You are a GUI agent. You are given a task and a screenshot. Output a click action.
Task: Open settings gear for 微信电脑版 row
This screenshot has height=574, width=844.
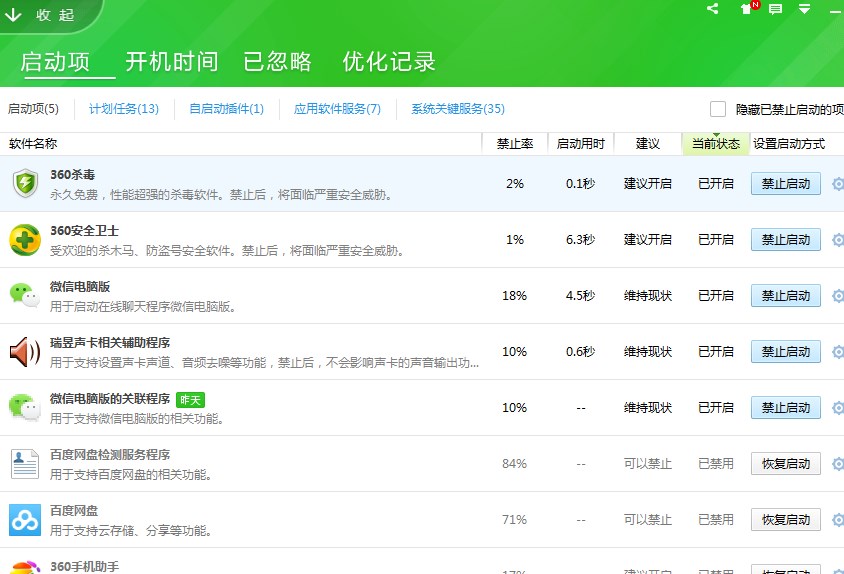click(838, 296)
